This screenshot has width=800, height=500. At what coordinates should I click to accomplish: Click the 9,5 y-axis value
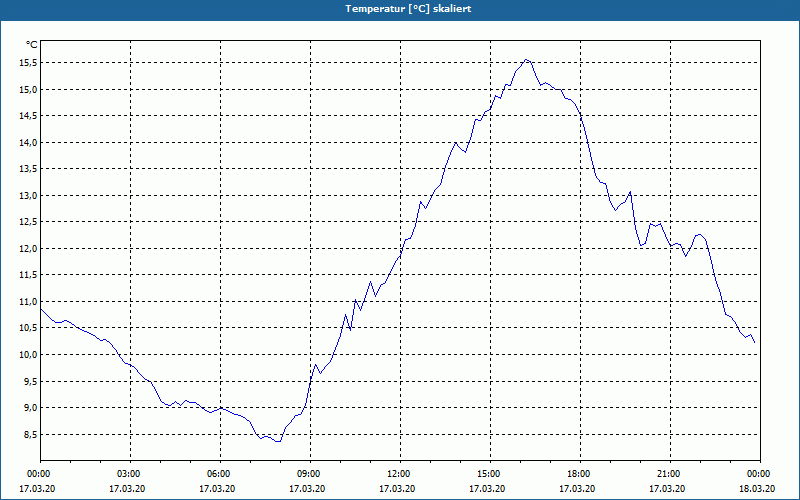click(30, 381)
